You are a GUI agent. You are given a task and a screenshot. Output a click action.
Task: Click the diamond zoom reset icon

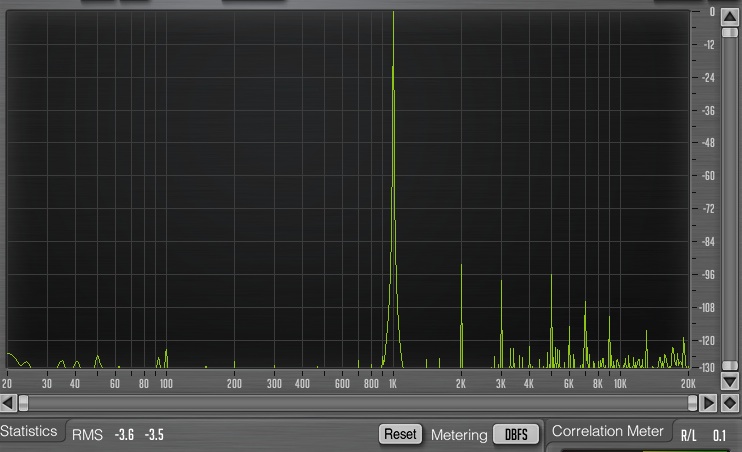point(730,403)
